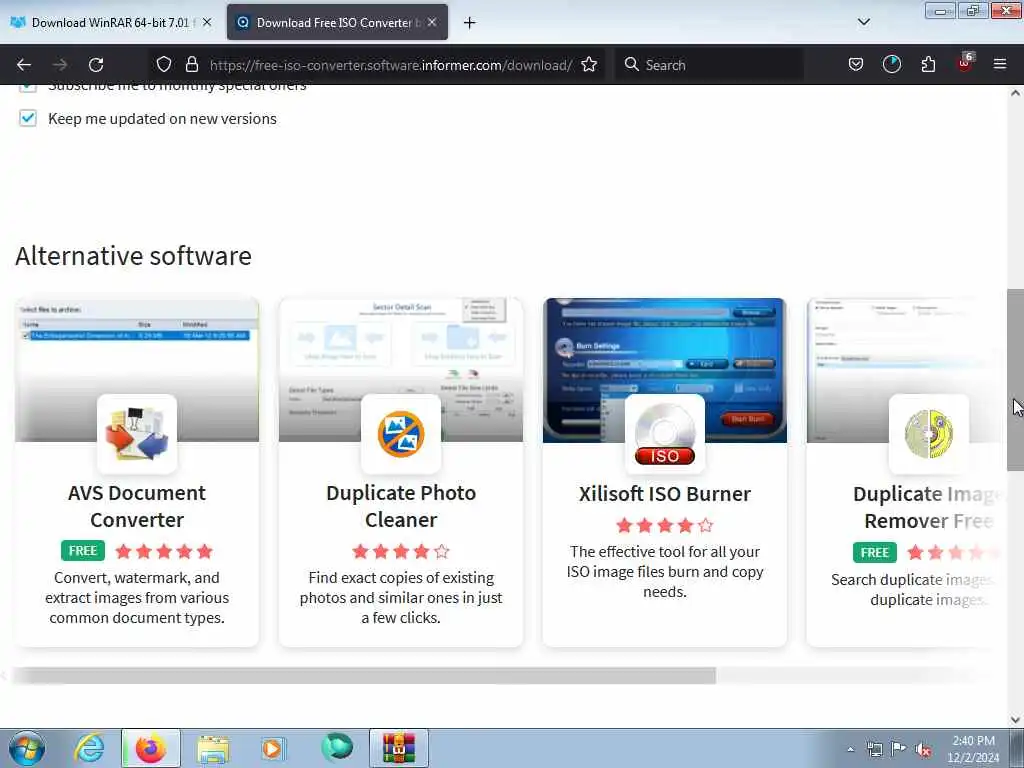Viewport: 1024px width, 768px height.
Task: Open the Xilisoft ISO Burner disc icon
Action: coord(665,434)
